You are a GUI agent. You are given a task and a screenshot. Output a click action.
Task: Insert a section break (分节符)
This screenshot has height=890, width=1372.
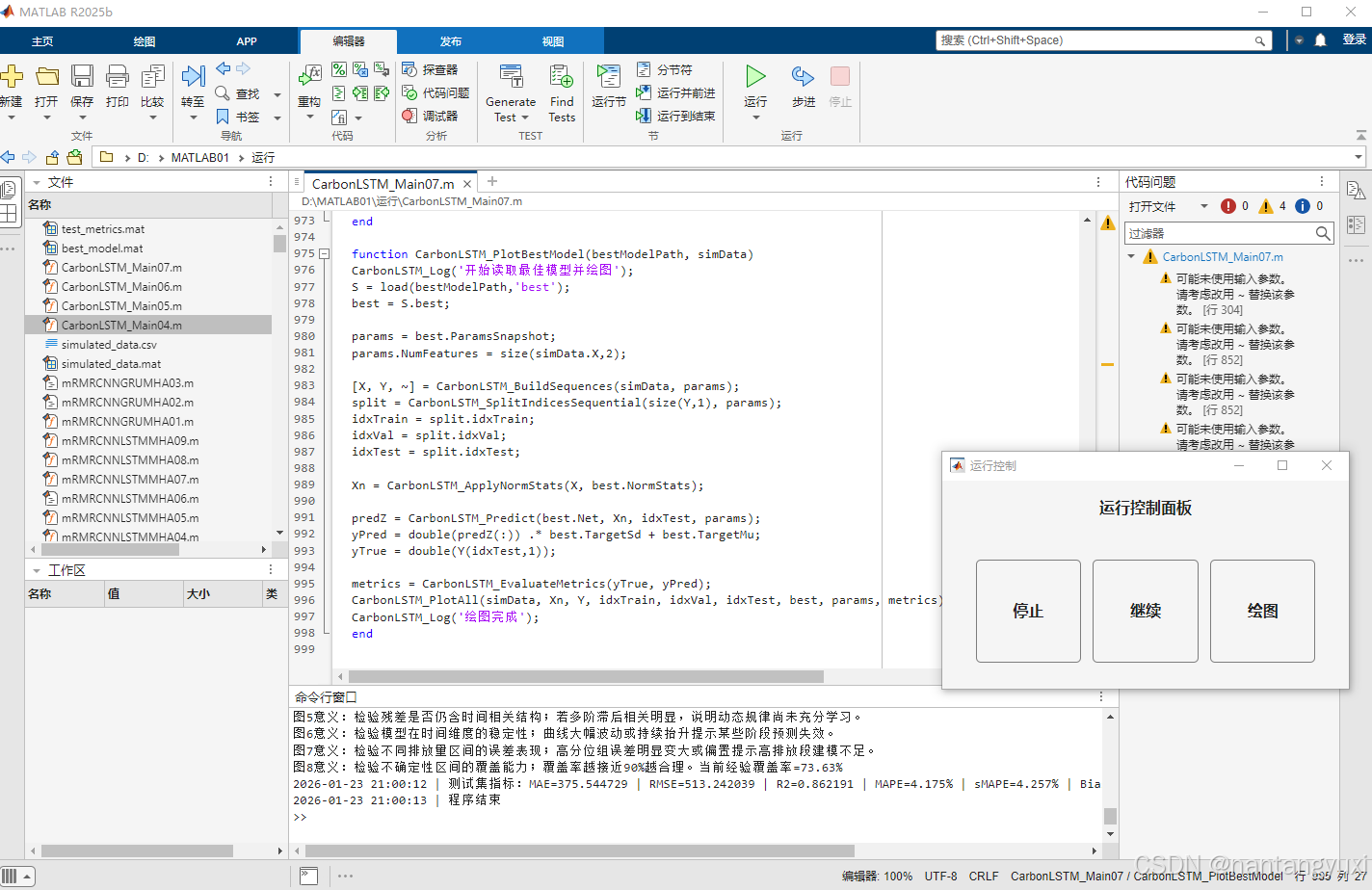click(x=664, y=69)
